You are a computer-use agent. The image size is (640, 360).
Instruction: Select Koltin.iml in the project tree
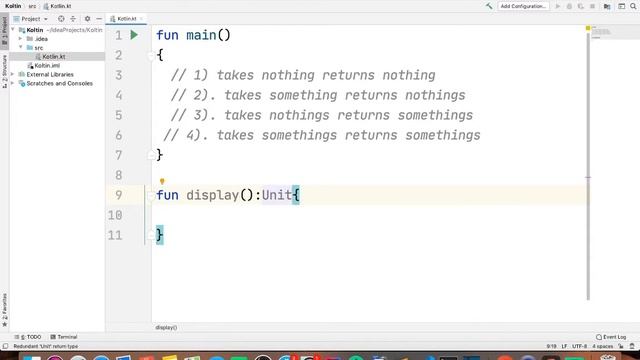43,66
